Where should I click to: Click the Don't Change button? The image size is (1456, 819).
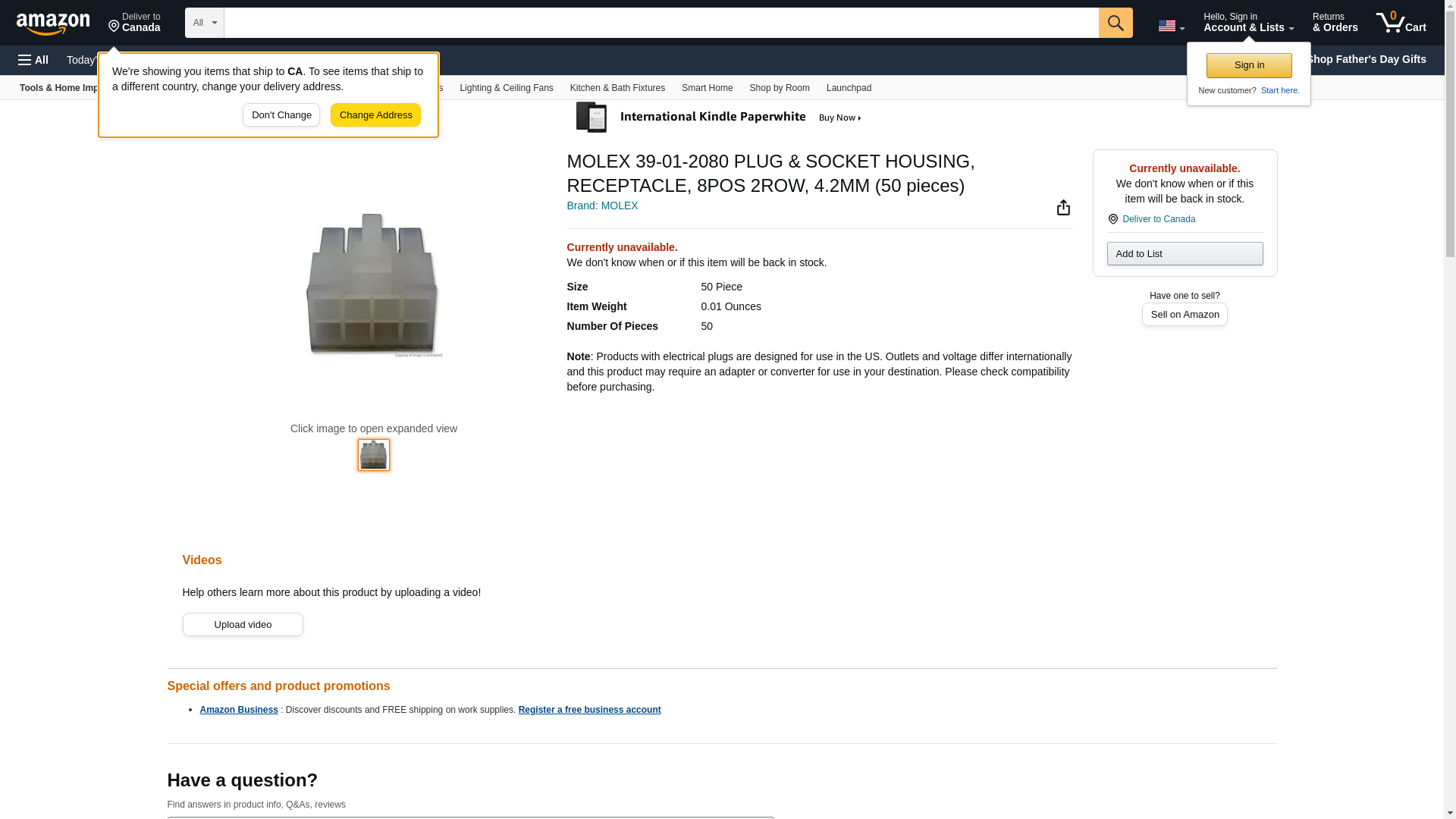[281, 115]
